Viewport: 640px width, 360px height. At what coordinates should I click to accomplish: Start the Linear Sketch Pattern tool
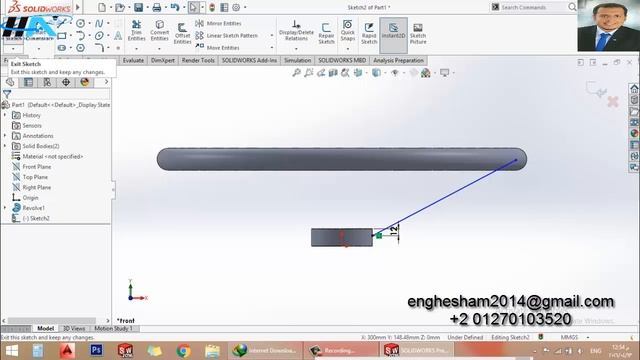(227, 36)
